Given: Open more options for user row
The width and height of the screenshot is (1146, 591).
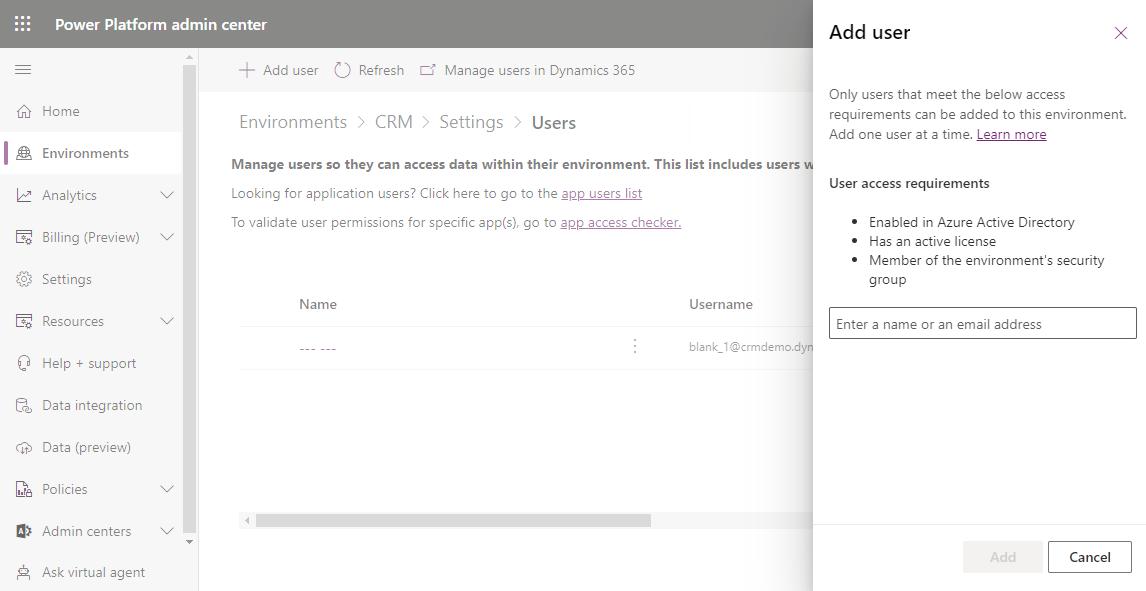Looking at the screenshot, I should [635, 346].
